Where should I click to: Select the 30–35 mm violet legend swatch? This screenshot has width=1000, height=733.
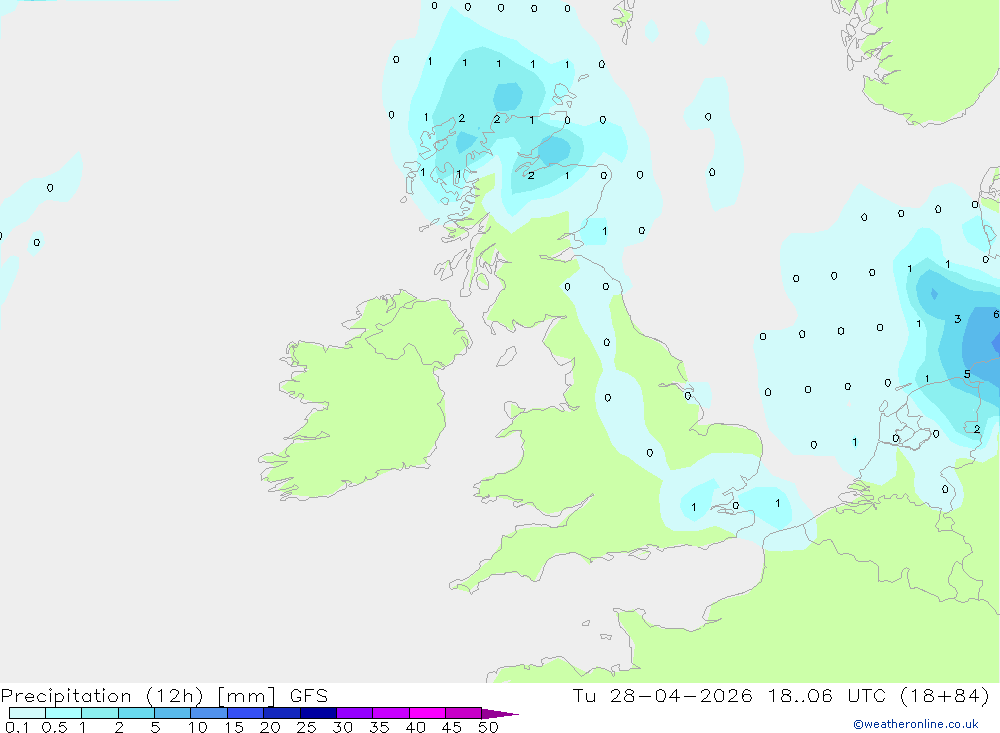tap(355, 713)
